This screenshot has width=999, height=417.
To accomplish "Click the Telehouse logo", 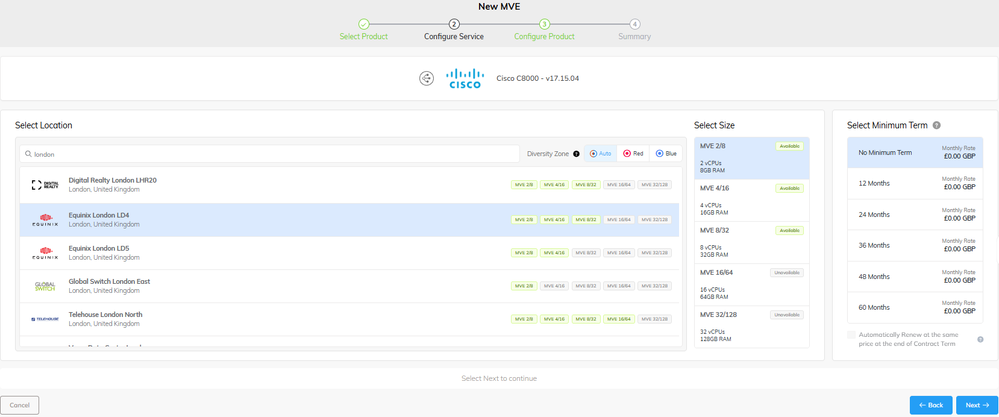I will [x=45, y=319].
